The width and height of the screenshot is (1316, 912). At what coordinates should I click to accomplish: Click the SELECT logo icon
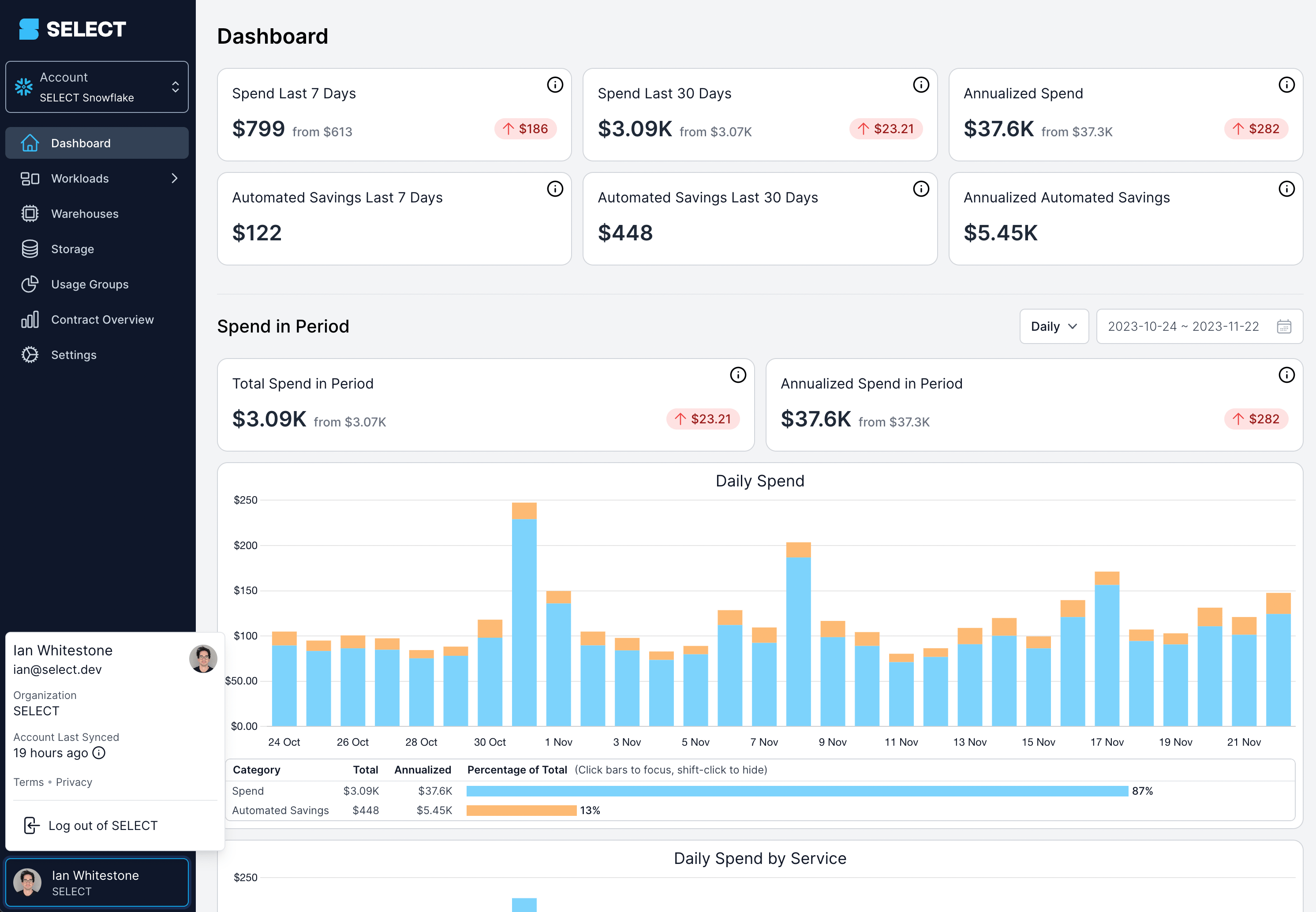point(29,29)
